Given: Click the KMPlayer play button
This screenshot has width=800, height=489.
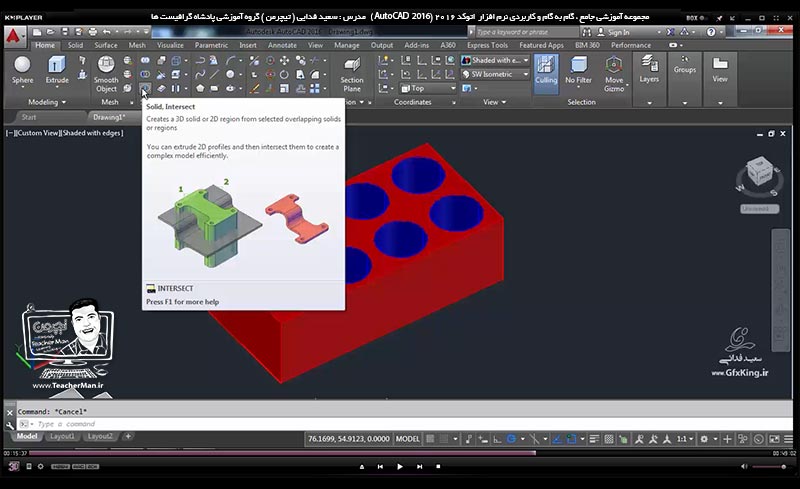Looking at the screenshot, I should pos(399,467).
